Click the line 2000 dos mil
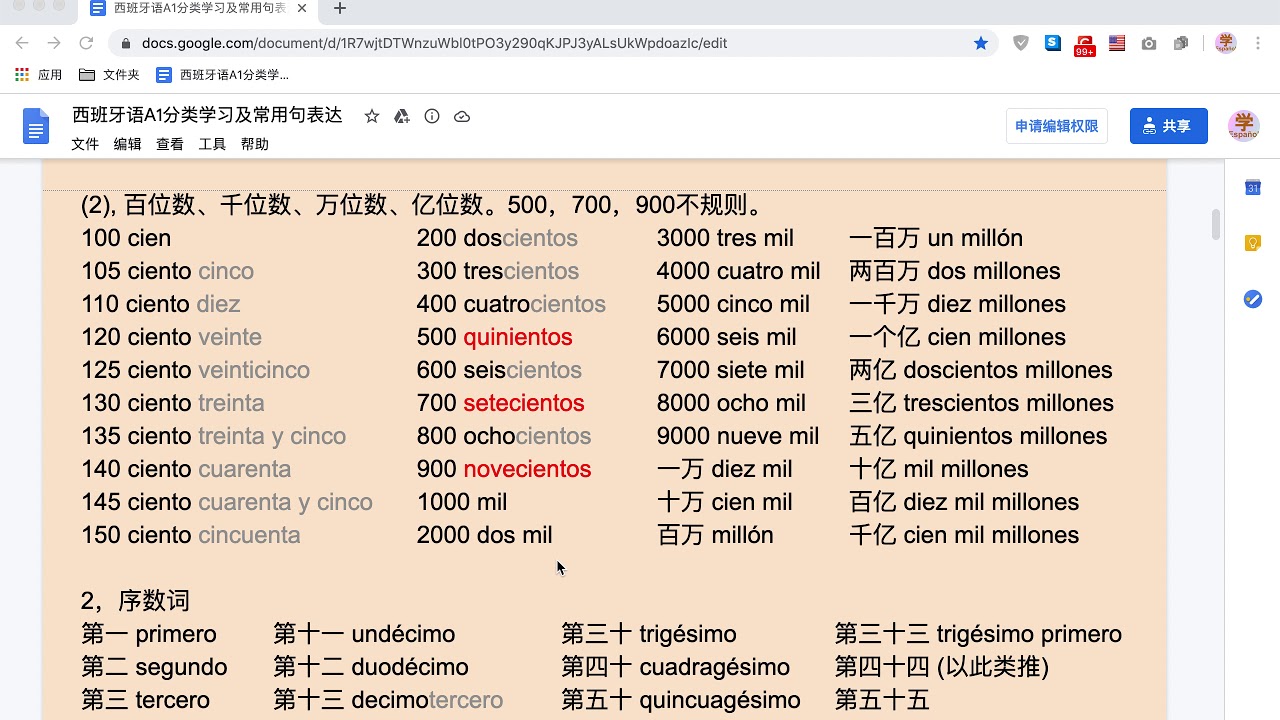Viewport: 1280px width, 720px height. (x=485, y=535)
